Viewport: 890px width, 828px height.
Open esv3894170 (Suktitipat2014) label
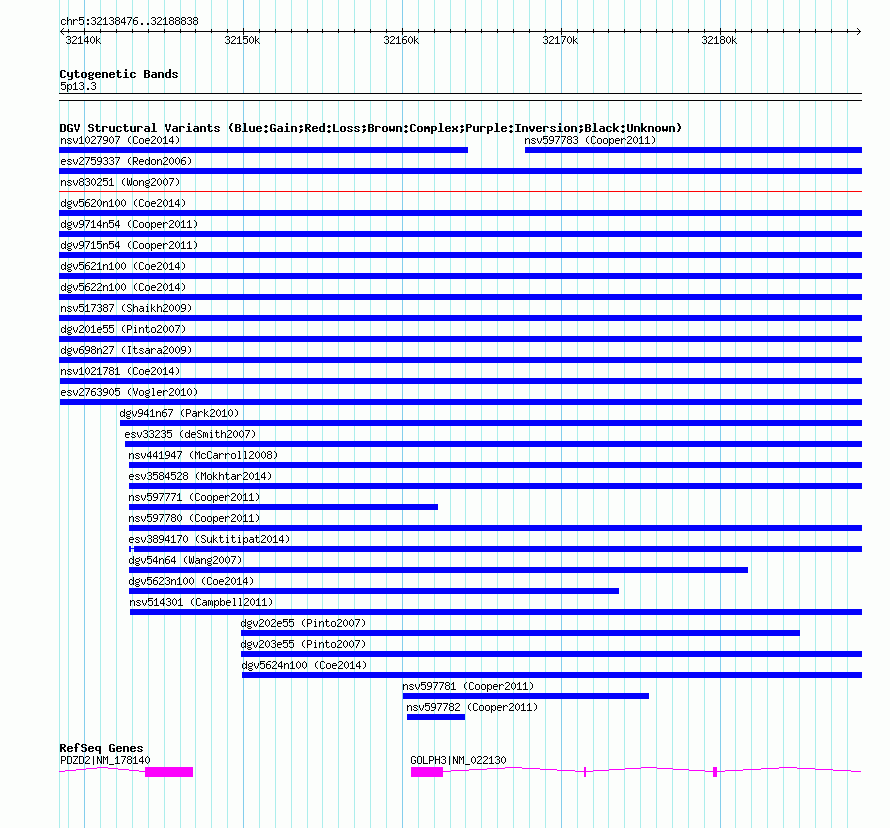click(x=209, y=539)
